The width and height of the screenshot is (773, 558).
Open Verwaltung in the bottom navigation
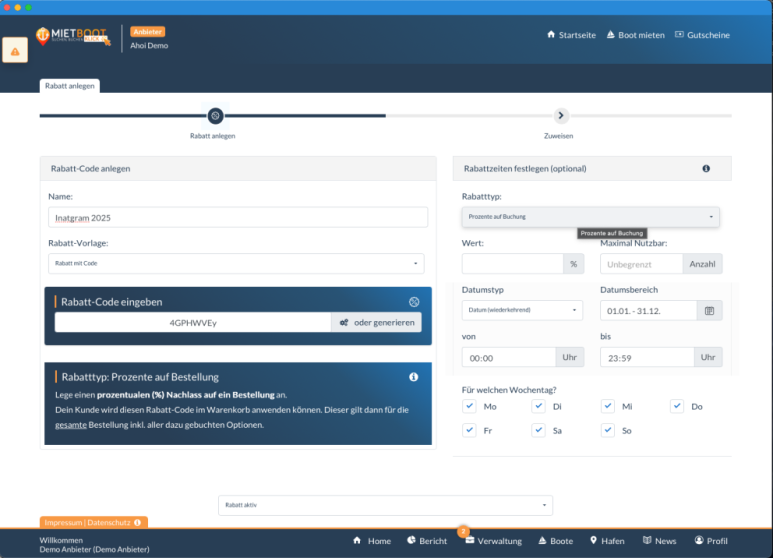[x=493, y=541]
